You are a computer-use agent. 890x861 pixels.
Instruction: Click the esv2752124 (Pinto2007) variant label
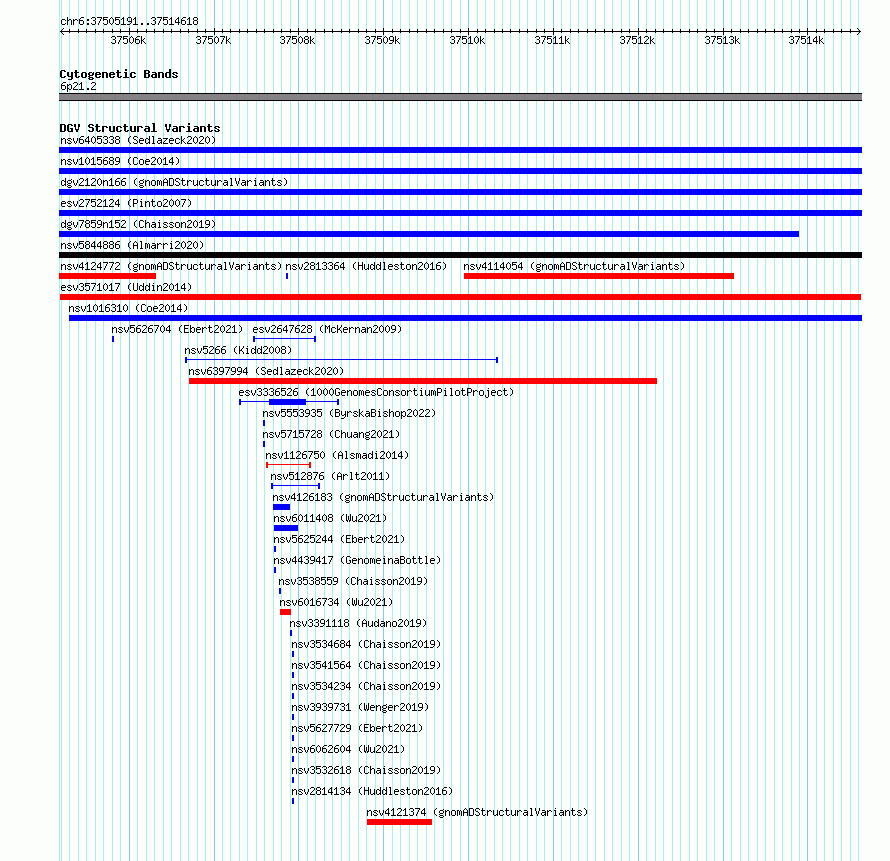(126, 203)
